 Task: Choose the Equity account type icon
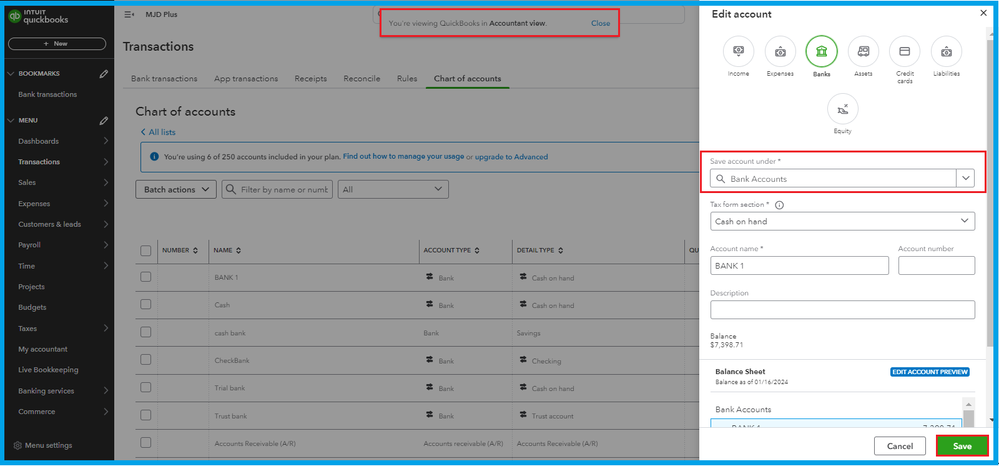coord(842,109)
